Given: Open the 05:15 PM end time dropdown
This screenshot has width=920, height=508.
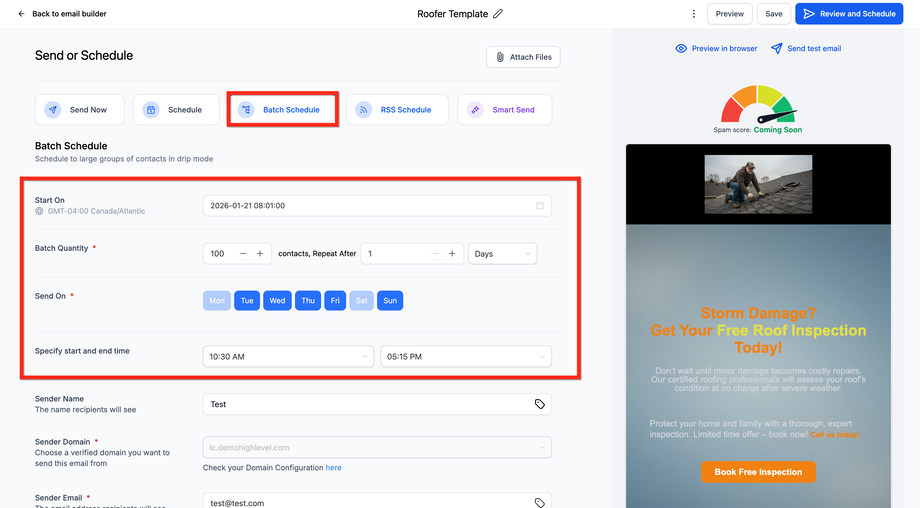Looking at the screenshot, I should (465, 356).
